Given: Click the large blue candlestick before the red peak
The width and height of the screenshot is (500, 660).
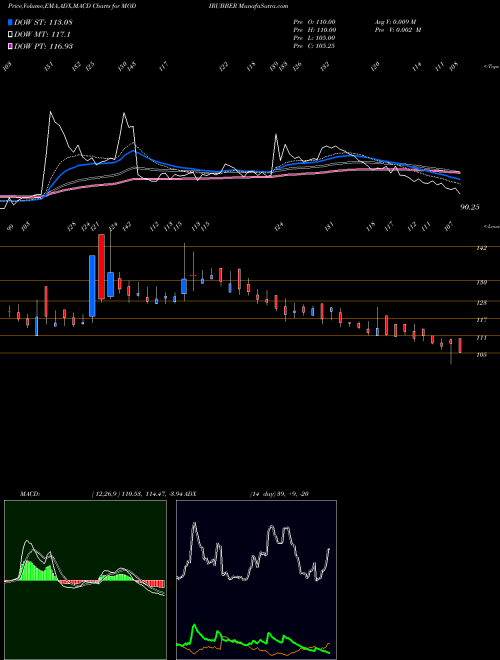Looking at the screenshot, I should [x=92, y=286].
